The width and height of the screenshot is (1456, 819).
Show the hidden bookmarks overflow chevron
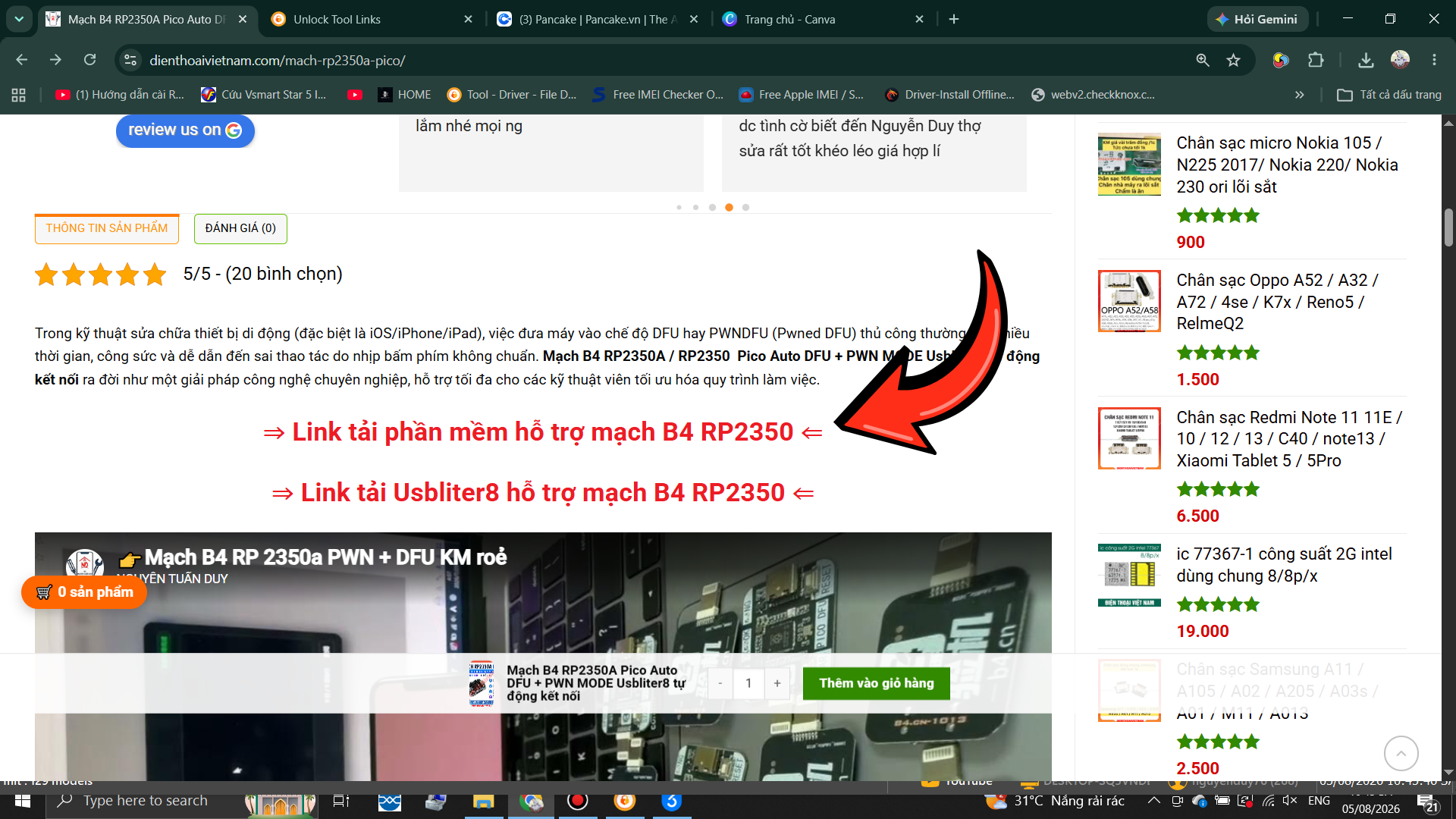click(x=1299, y=95)
